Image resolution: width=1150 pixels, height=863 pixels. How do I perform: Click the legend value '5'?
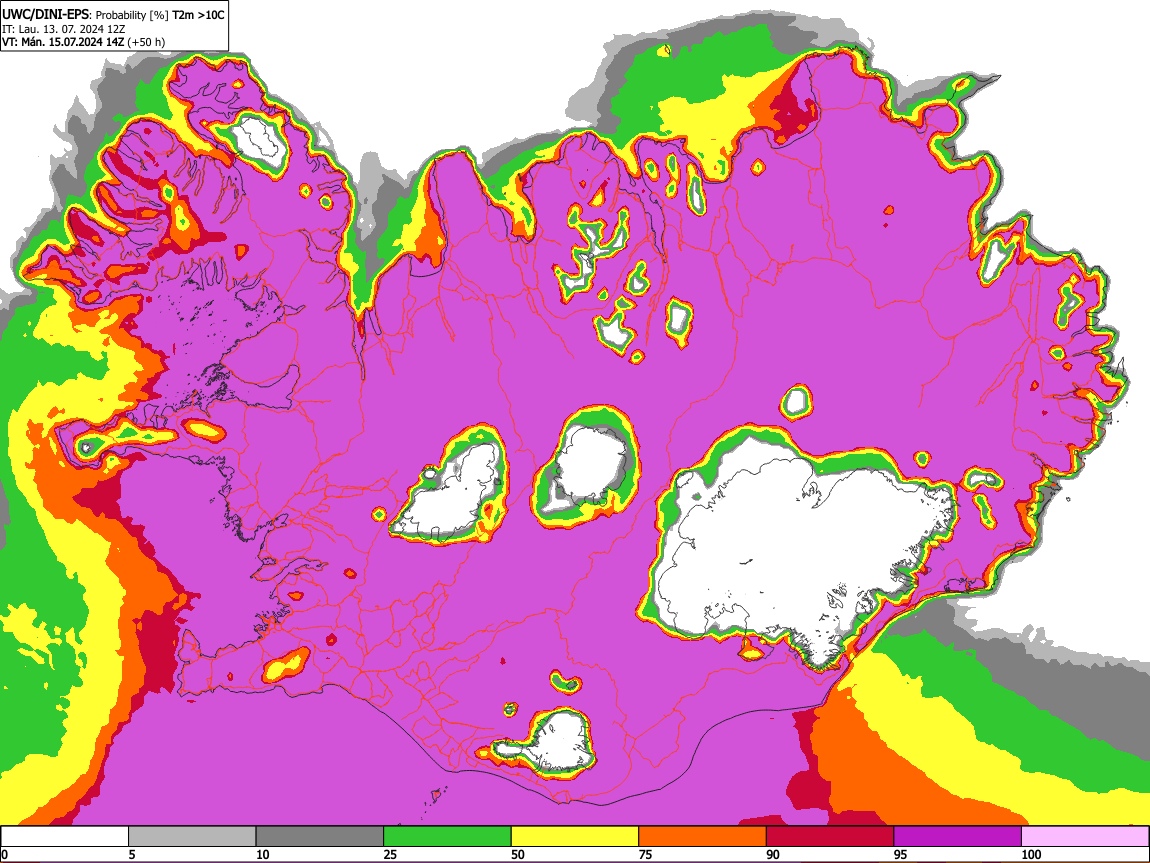pos(132,854)
